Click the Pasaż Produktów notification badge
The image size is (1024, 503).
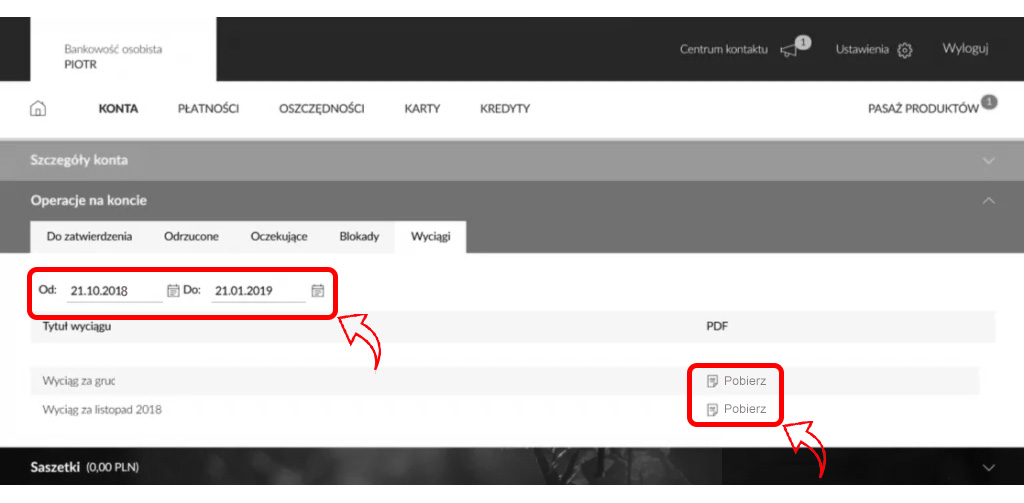point(989,102)
